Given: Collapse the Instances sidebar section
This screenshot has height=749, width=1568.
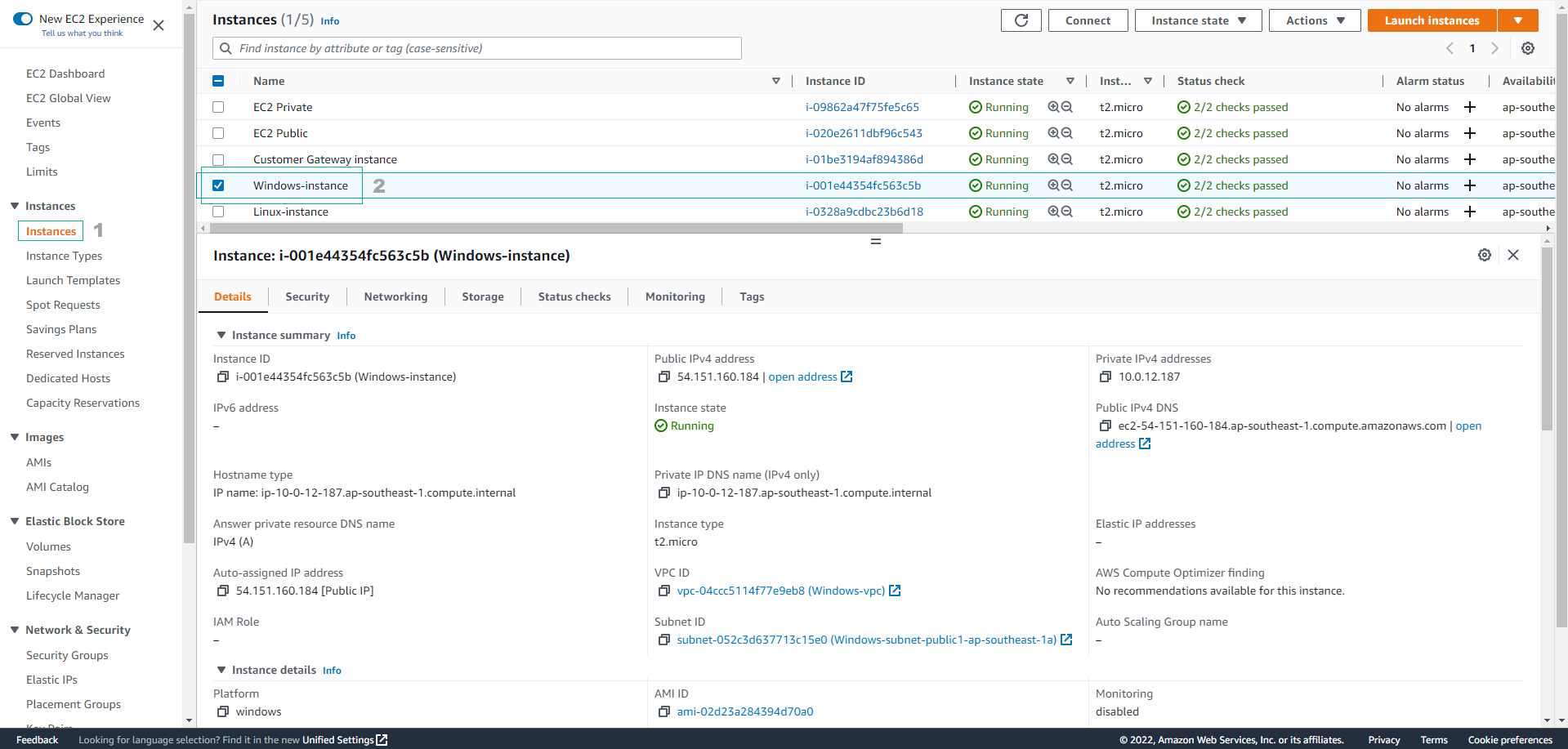Looking at the screenshot, I should coord(15,206).
